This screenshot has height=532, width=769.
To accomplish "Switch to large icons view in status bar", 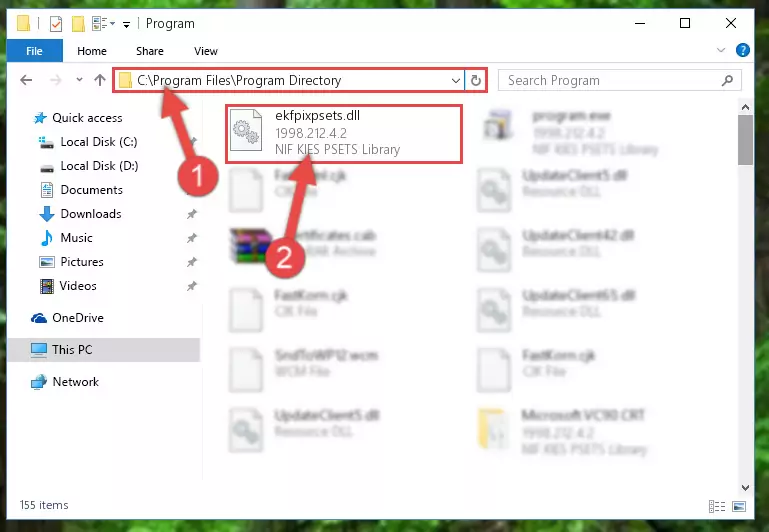I will (739, 506).
